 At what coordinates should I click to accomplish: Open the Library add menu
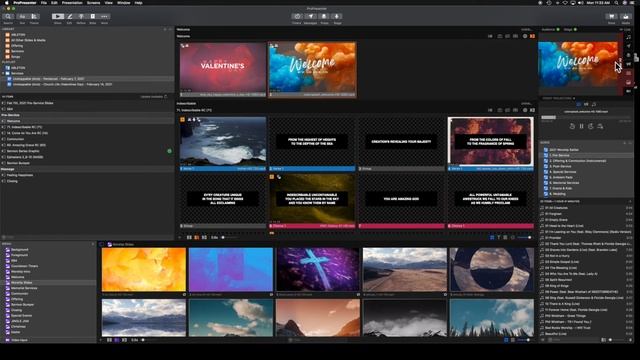165,29
